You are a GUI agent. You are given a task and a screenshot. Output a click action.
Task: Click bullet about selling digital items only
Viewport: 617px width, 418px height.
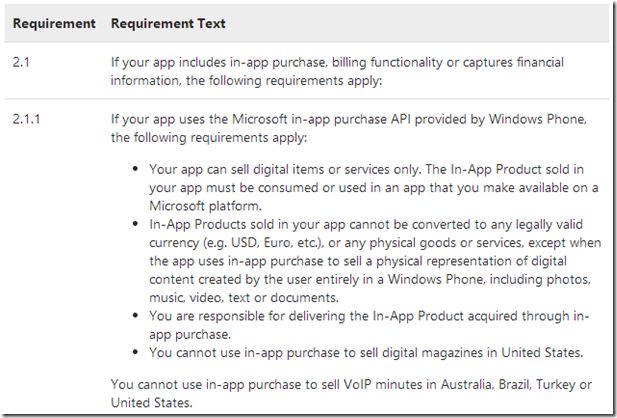[374, 187]
